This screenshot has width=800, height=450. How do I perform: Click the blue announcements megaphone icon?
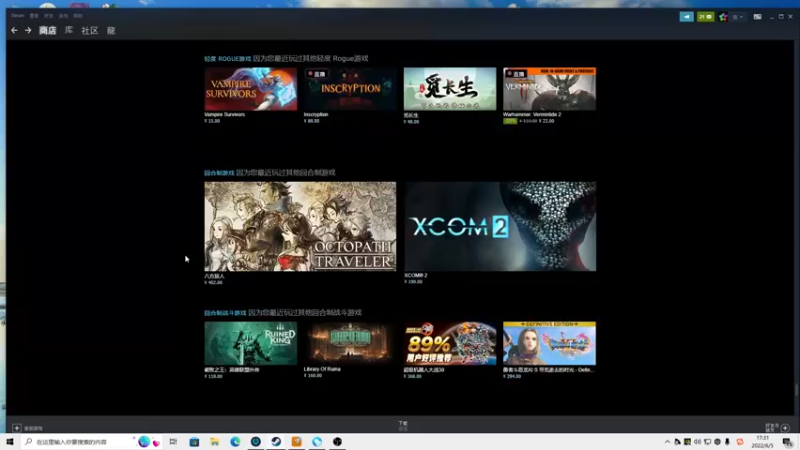(686, 17)
